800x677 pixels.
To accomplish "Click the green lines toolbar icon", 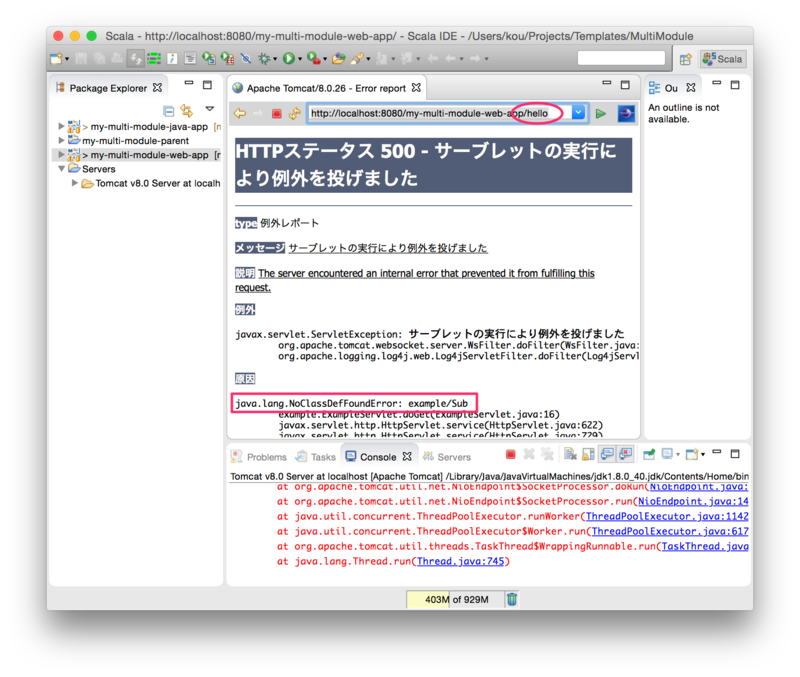I will (x=154, y=59).
